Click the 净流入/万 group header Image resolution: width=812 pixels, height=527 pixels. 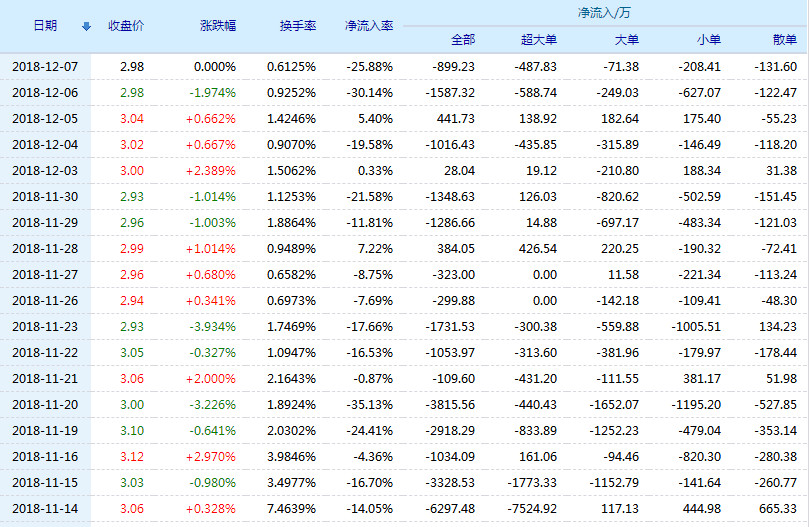pos(603,13)
